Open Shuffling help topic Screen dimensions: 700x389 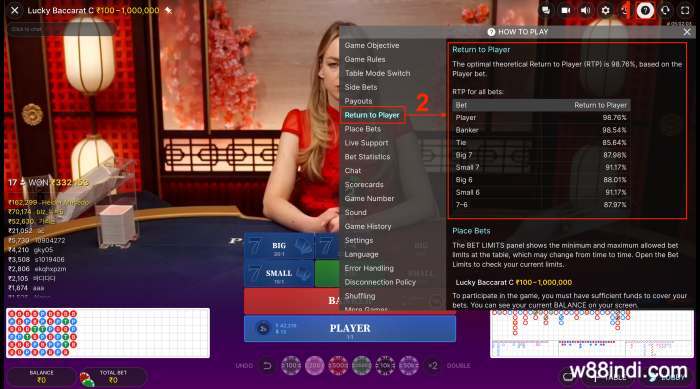pos(360,296)
